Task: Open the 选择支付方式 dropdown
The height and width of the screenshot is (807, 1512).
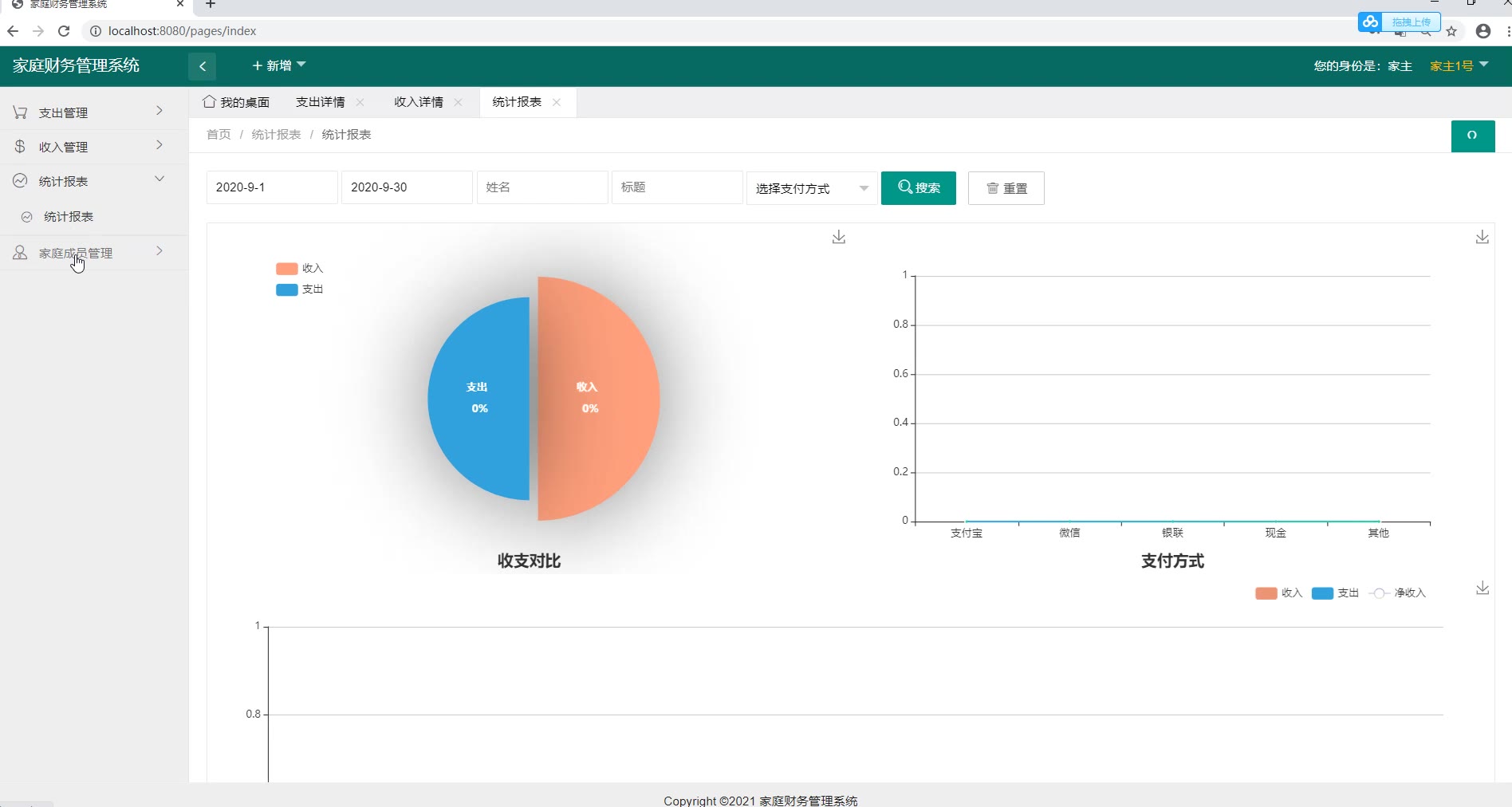Action: coord(811,188)
